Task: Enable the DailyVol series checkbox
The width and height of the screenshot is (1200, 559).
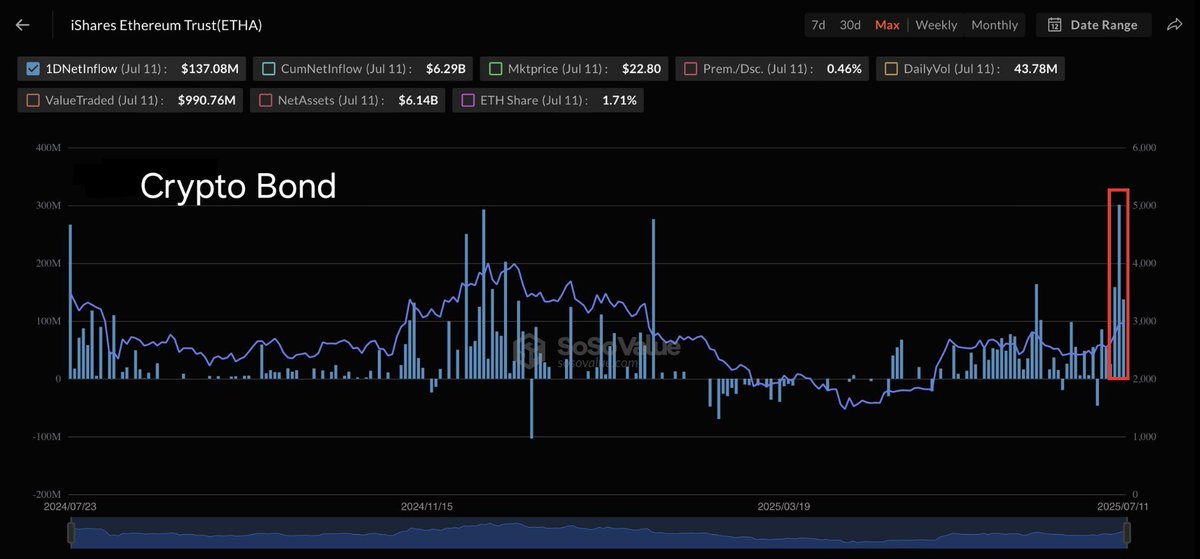Action: [891, 69]
